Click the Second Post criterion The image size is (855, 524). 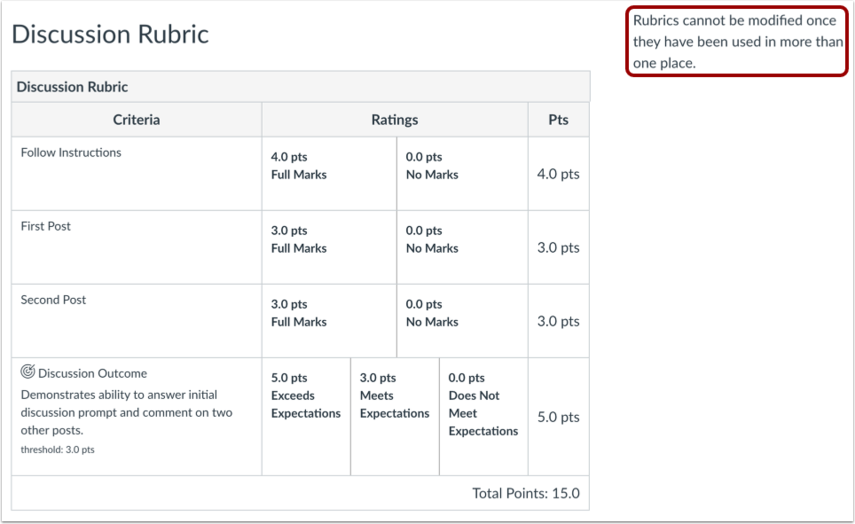53,300
